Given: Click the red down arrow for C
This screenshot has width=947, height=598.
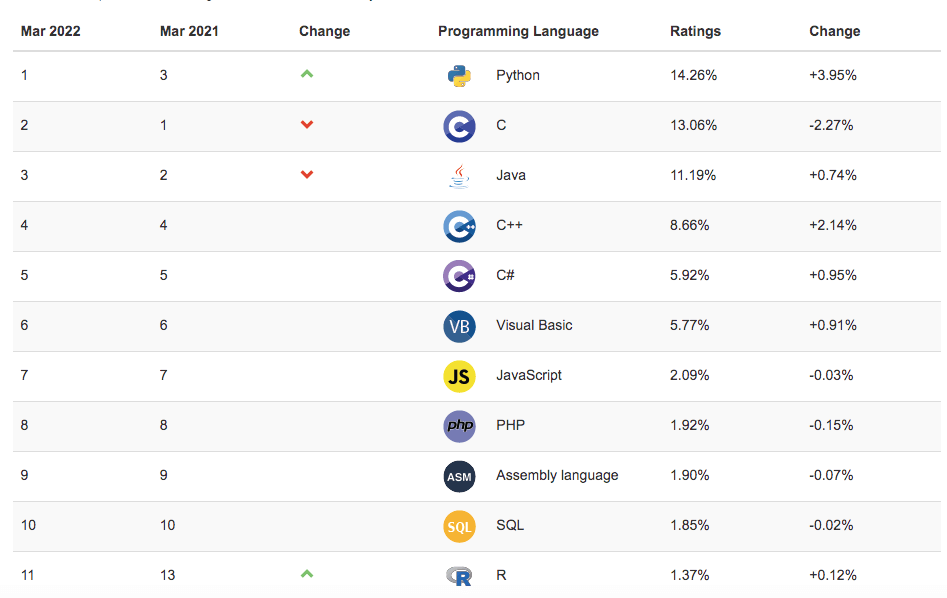Looking at the screenshot, I should pos(307,125).
